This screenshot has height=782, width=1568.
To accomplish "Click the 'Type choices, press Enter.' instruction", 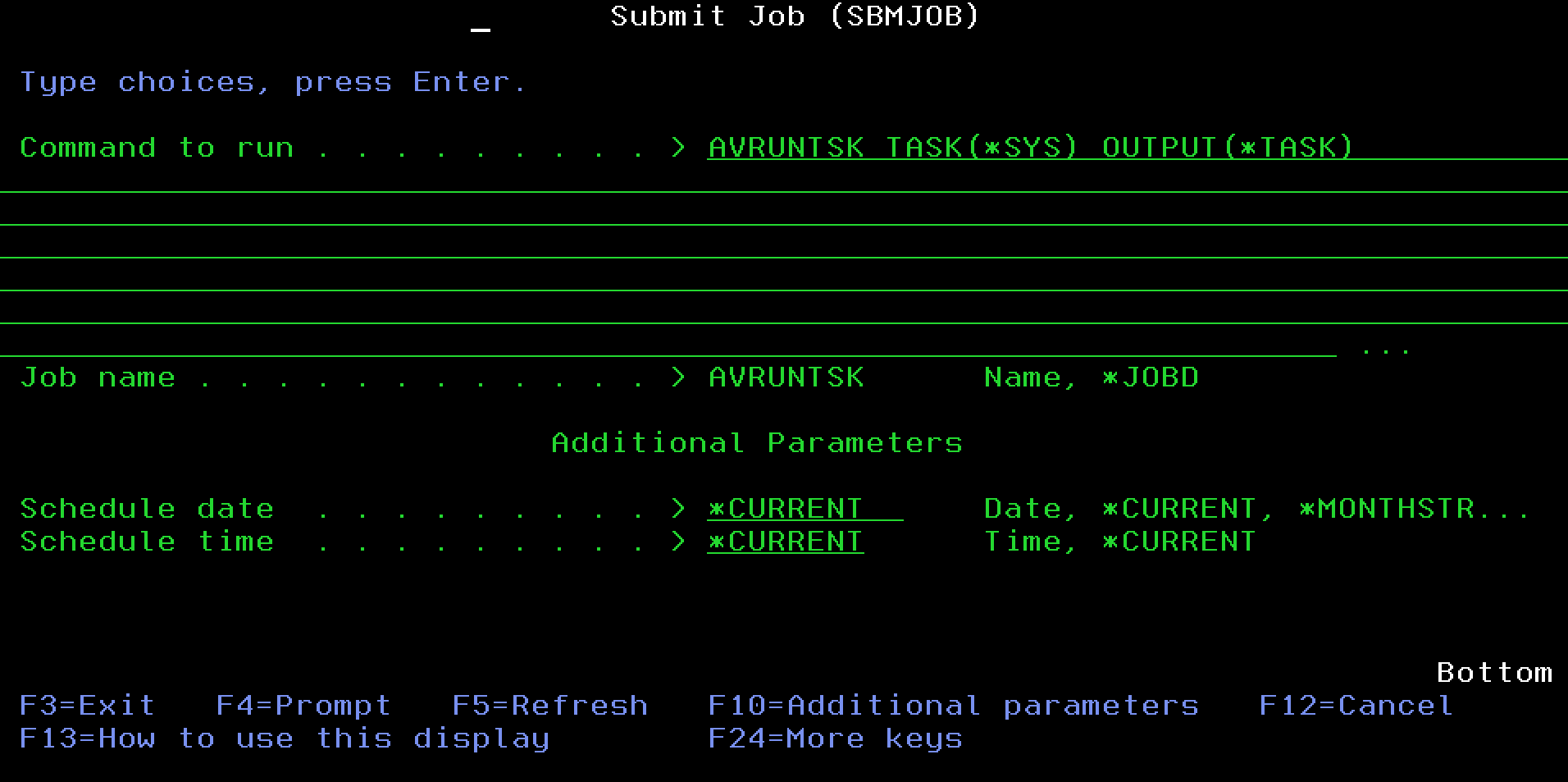I will tap(272, 82).
